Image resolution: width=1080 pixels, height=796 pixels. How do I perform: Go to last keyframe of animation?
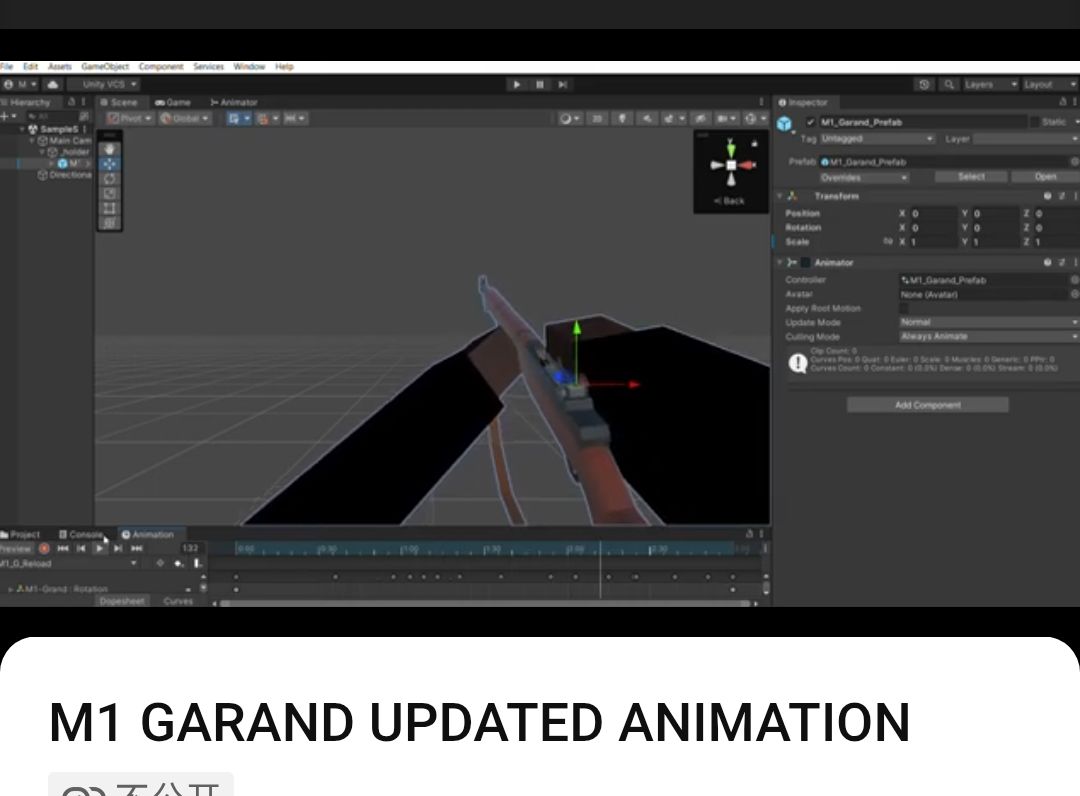pyautogui.click(x=136, y=549)
